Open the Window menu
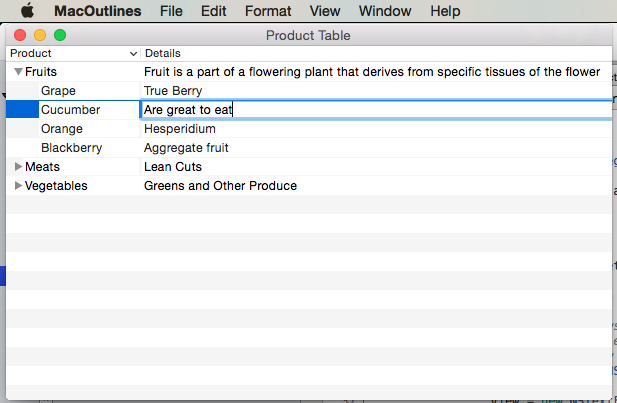Image resolution: width=617 pixels, height=403 pixels. (384, 11)
